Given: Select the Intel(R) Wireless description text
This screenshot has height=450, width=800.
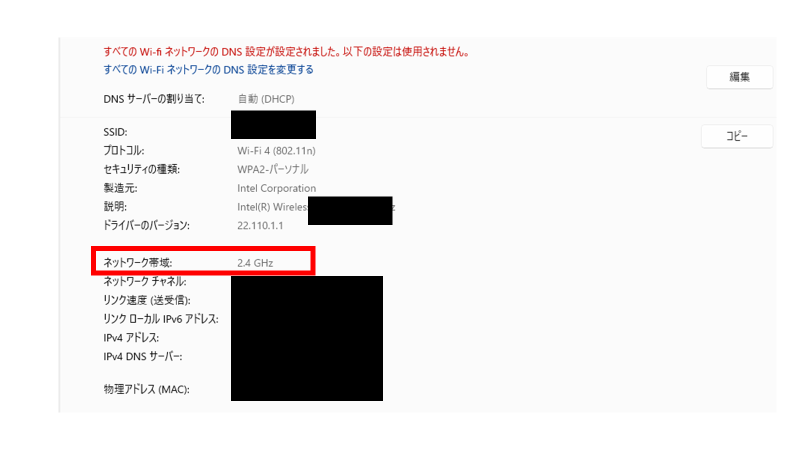Looking at the screenshot, I should pos(272,207).
